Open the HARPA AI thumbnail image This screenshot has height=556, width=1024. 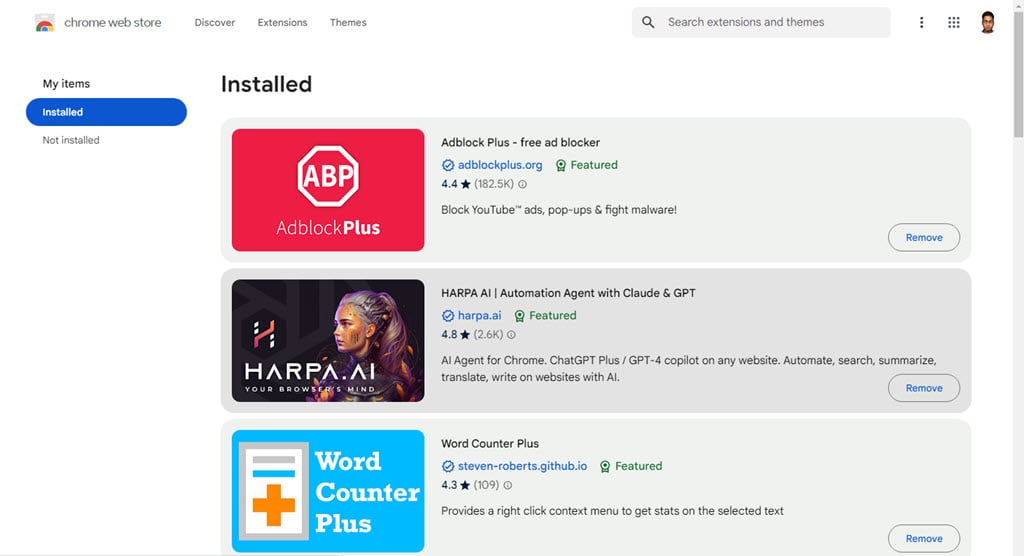point(328,340)
